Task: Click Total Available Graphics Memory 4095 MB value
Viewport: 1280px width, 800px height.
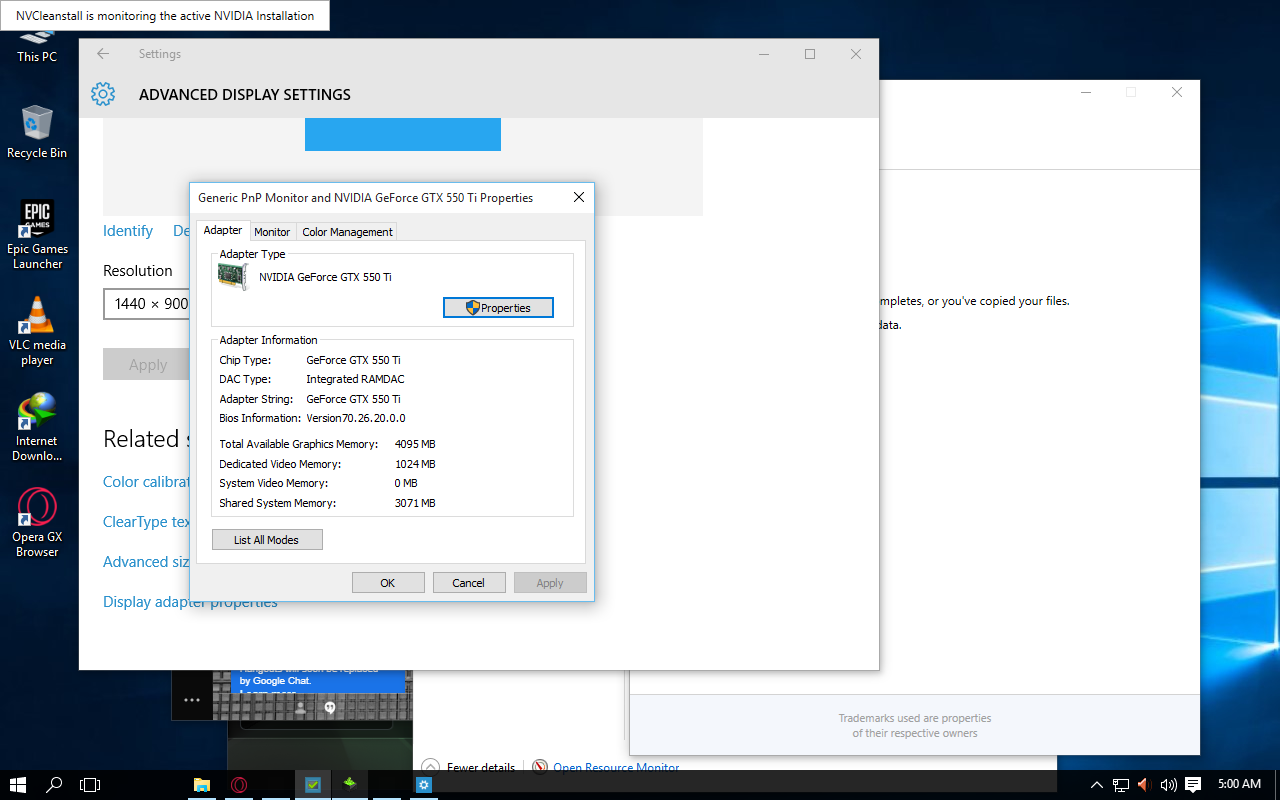Action: 415,444
